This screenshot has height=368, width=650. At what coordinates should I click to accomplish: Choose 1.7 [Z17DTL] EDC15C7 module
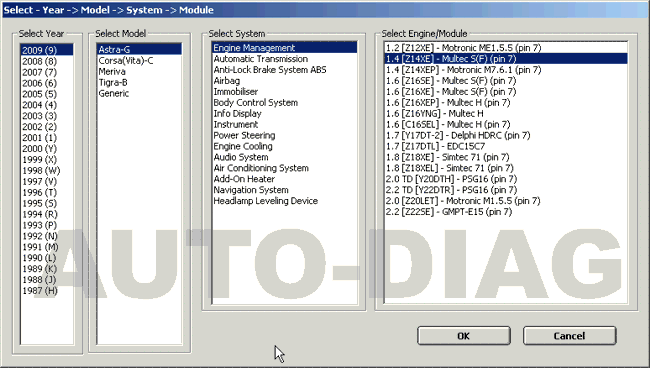pyautogui.click(x=506, y=146)
